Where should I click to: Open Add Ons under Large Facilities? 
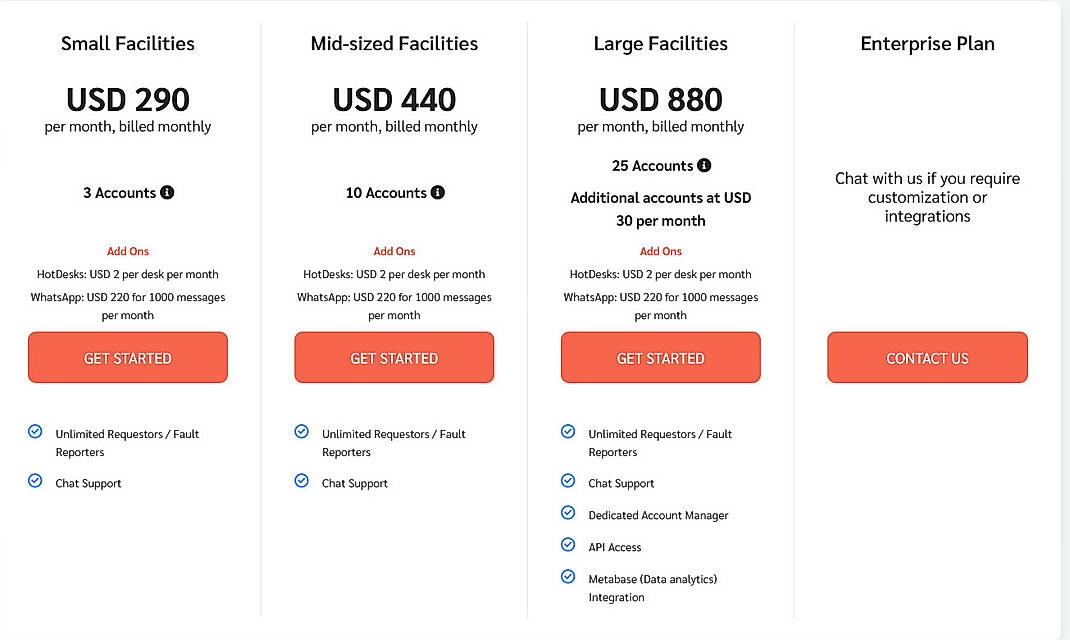(x=660, y=251)
